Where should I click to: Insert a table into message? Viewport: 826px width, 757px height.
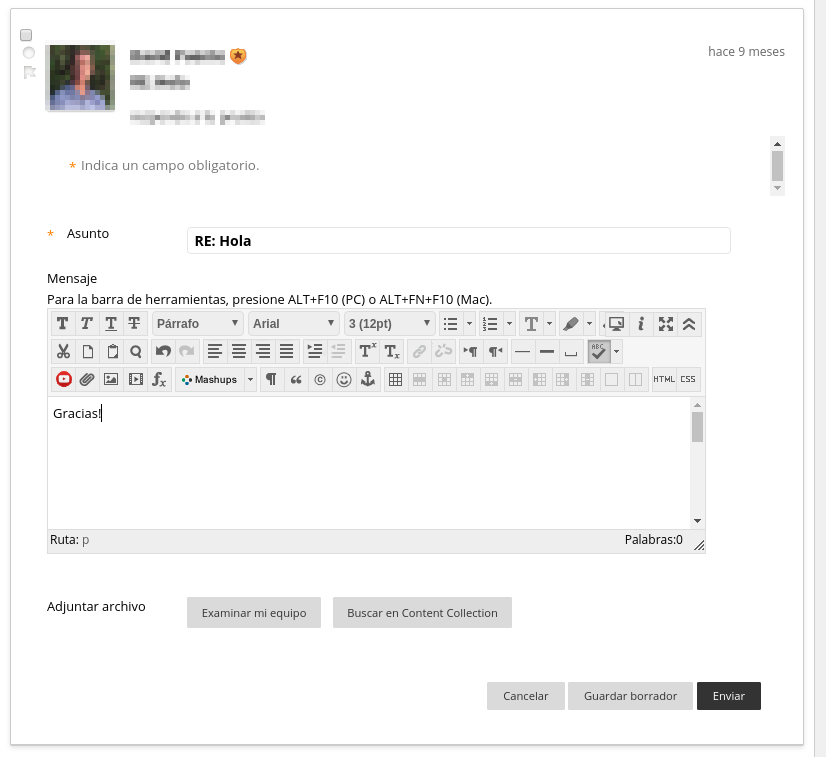tap(396, 380)
